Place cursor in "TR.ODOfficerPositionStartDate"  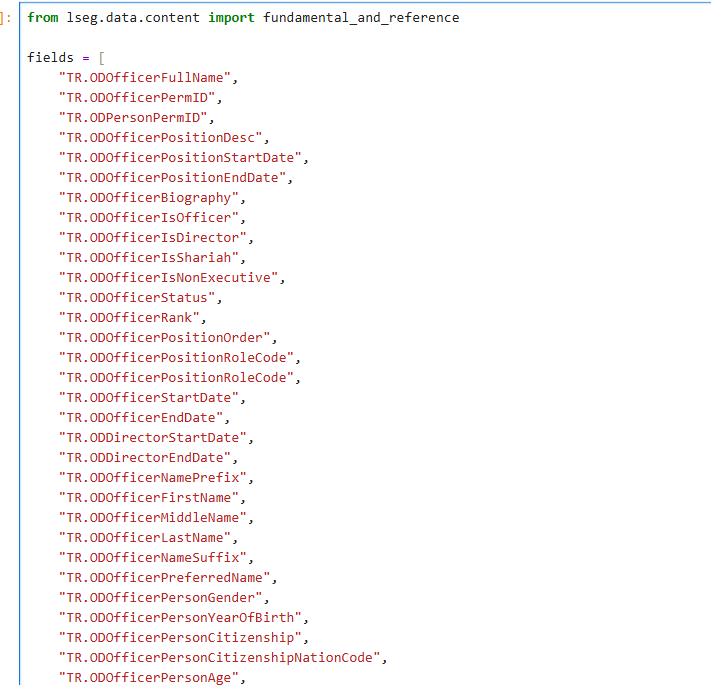pyautogui.click(x=180, y=157)
